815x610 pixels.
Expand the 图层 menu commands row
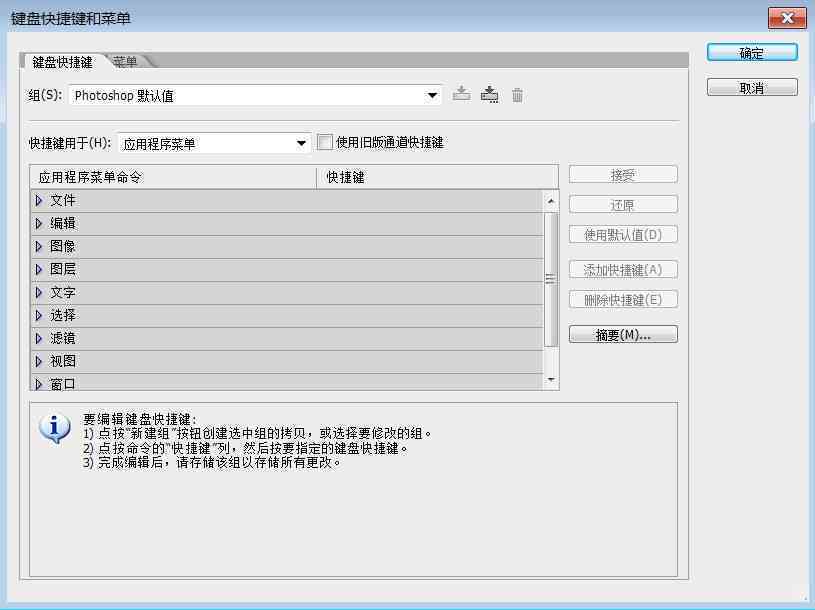click(x=38, y=269)
